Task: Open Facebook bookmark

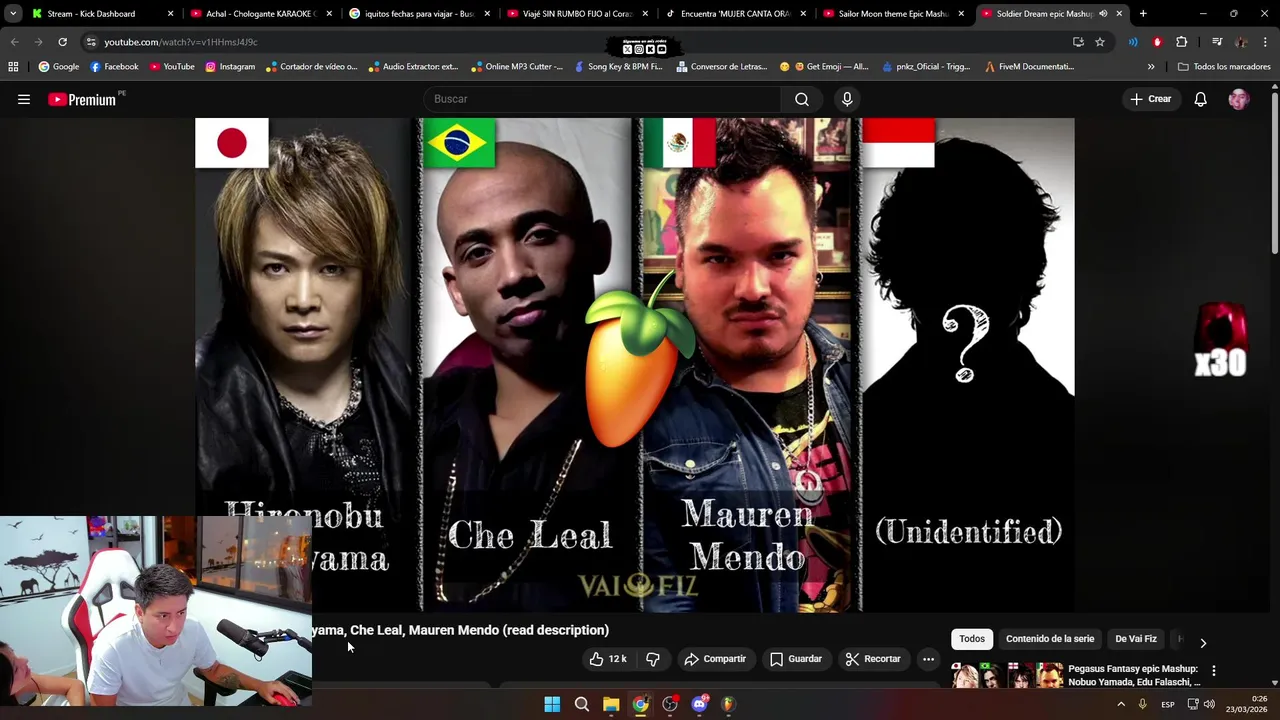Action: [114, 67]
